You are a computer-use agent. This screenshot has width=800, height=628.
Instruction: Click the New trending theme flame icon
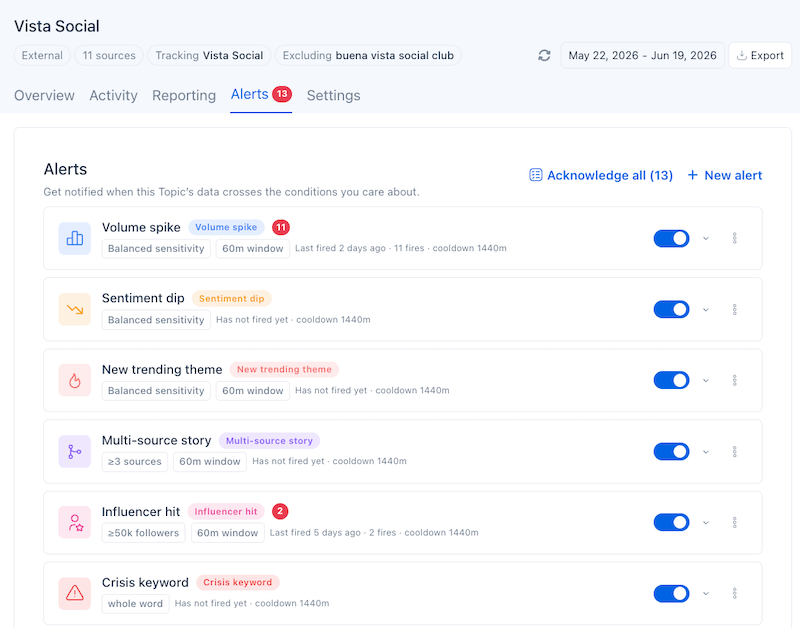(x=74, y=380)
